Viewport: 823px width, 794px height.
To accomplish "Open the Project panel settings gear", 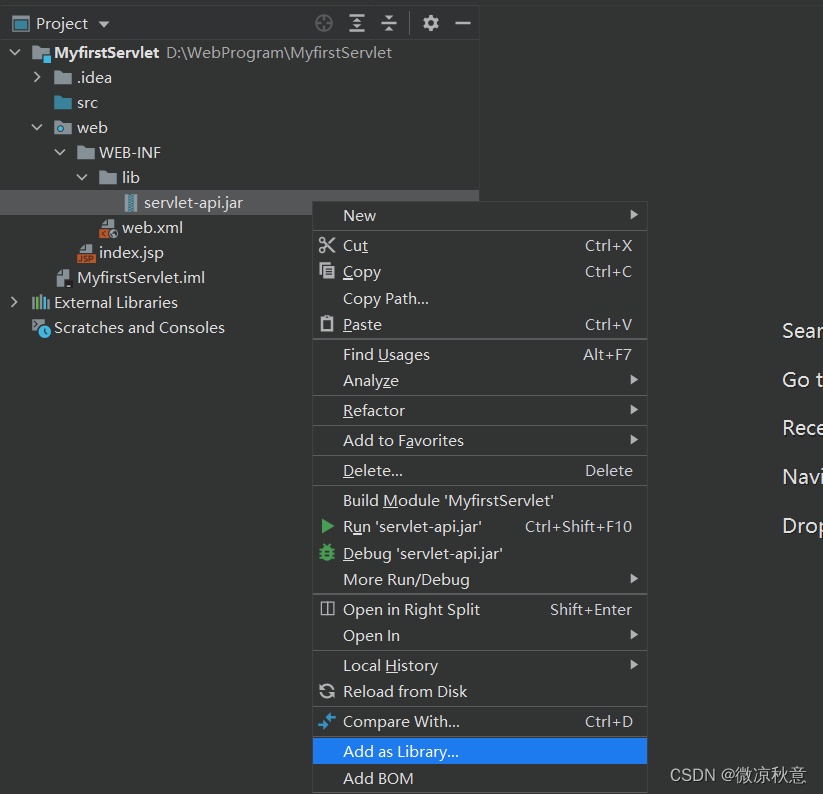I will (x=431, y=23).
